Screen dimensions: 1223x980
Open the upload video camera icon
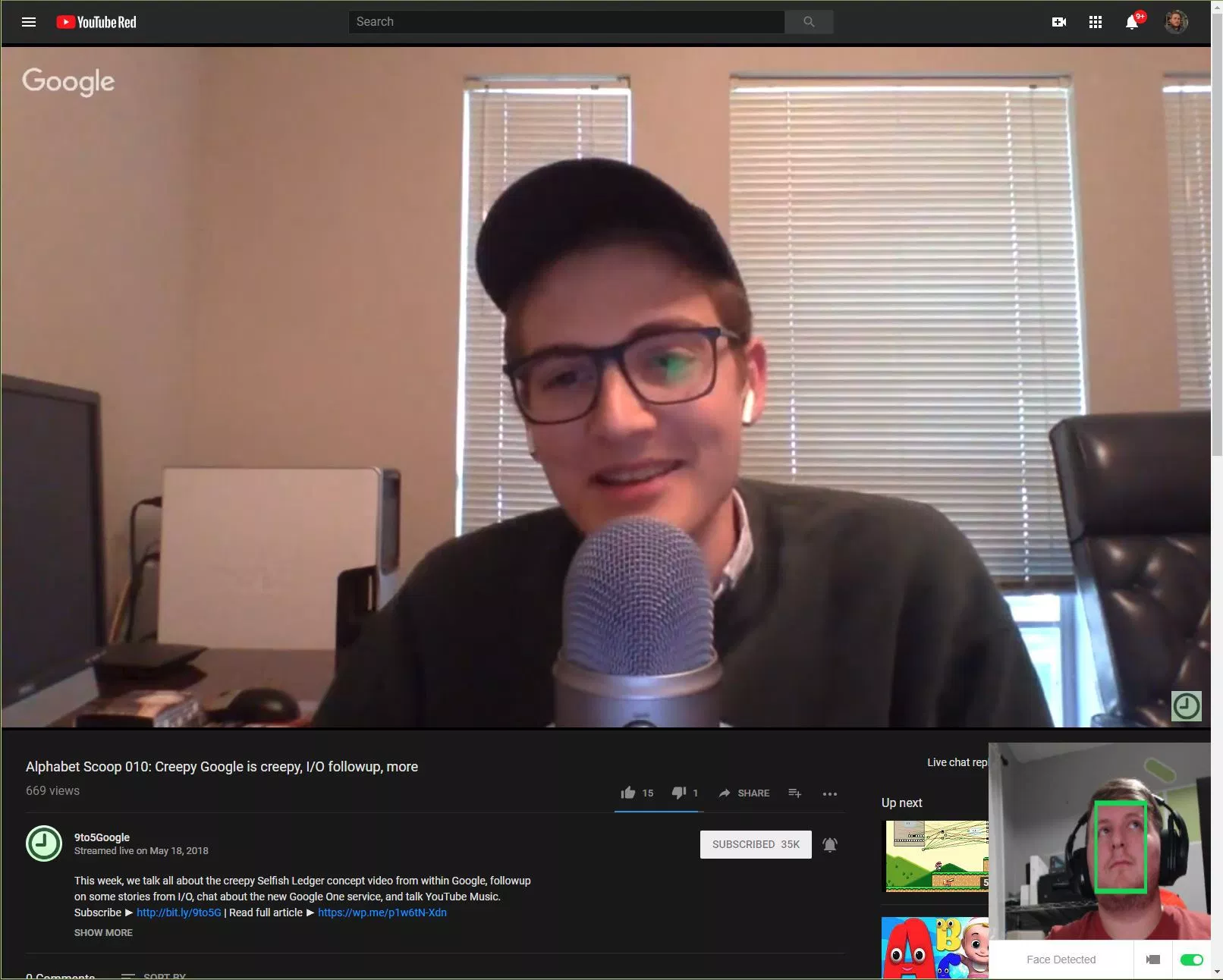pyautogui.click(x=1059, y=22)
